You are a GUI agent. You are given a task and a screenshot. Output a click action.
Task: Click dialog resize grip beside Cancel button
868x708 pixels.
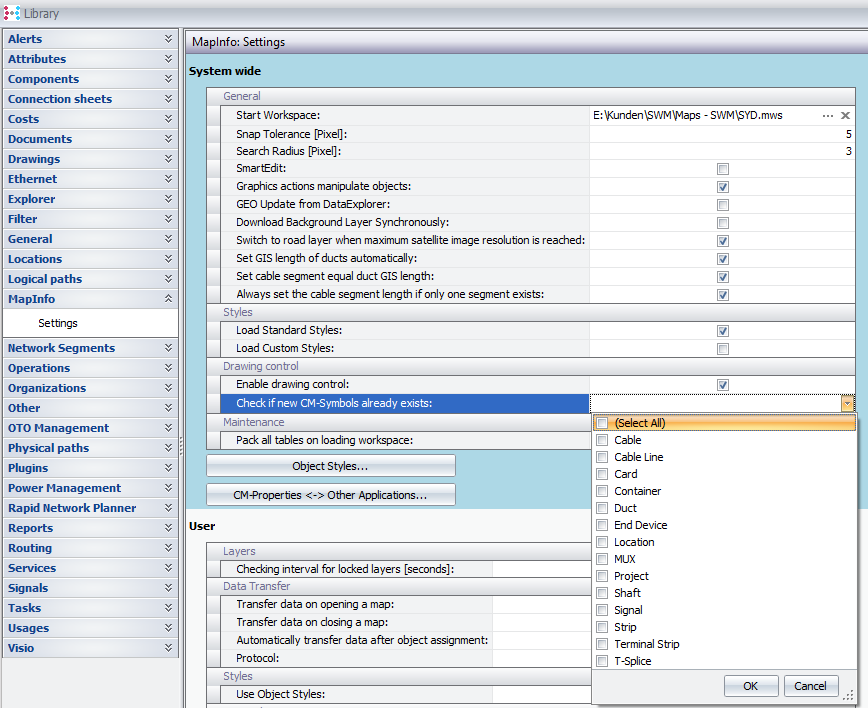point(848,695)
